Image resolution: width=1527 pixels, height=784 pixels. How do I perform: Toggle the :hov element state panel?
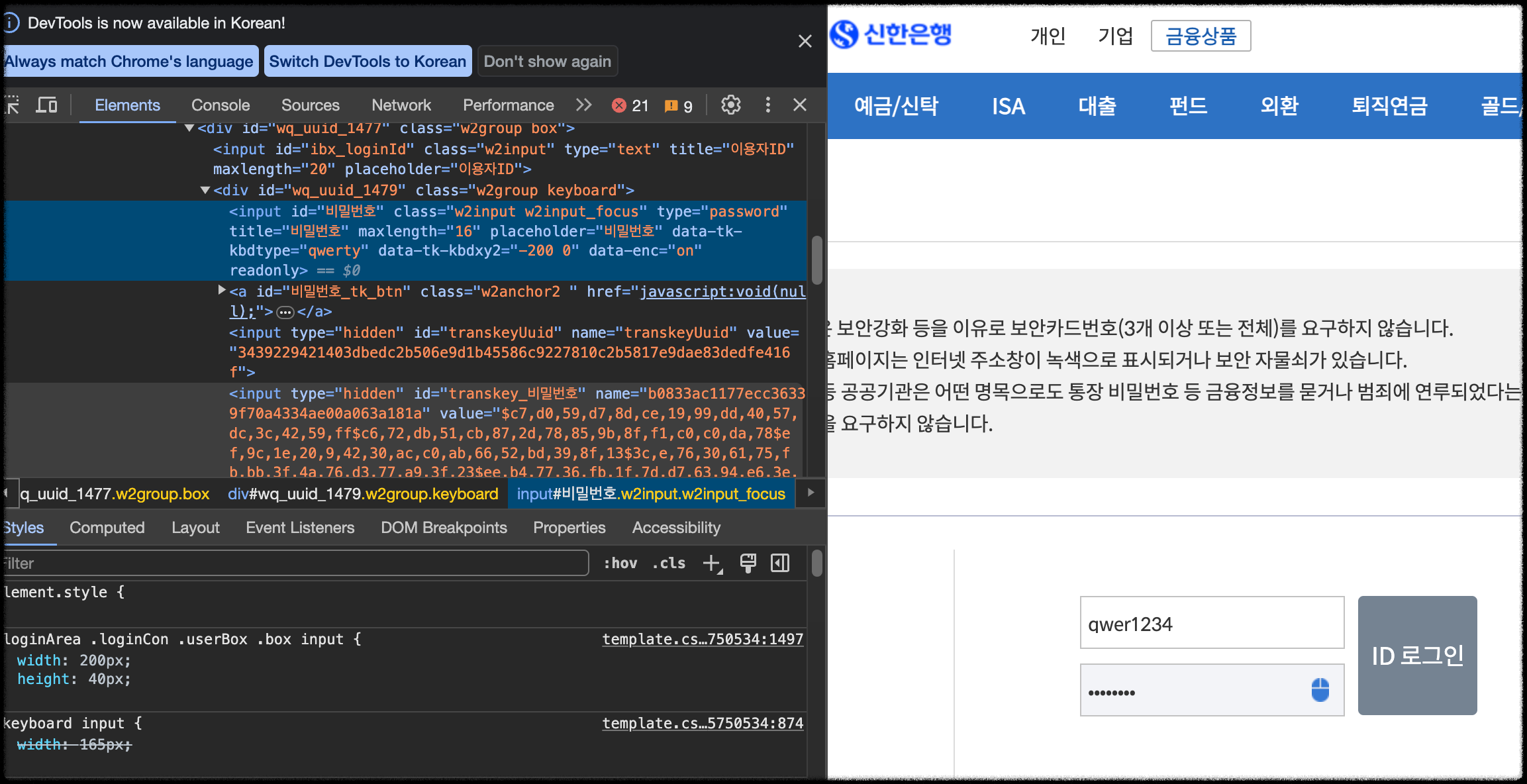[x=620, y=563]
